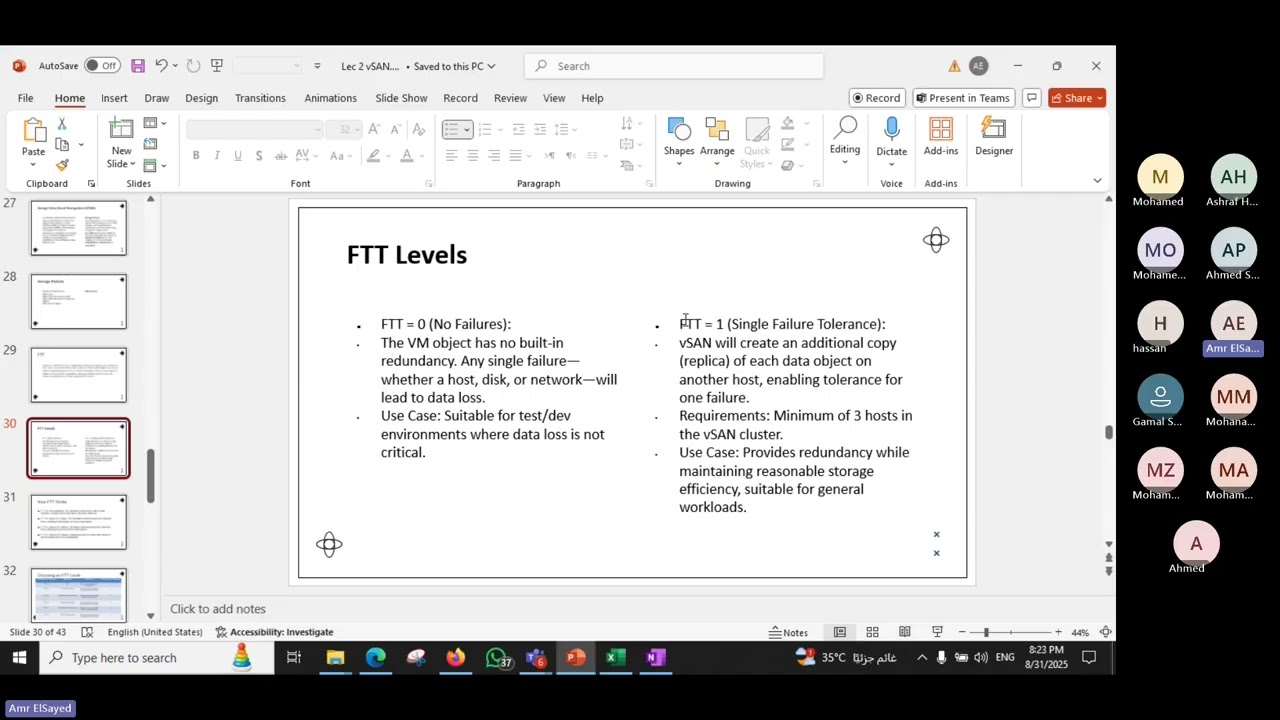Open Add-ins from the ribbon
Viewport: 1280px width, 720px height.
coord(941,137)
